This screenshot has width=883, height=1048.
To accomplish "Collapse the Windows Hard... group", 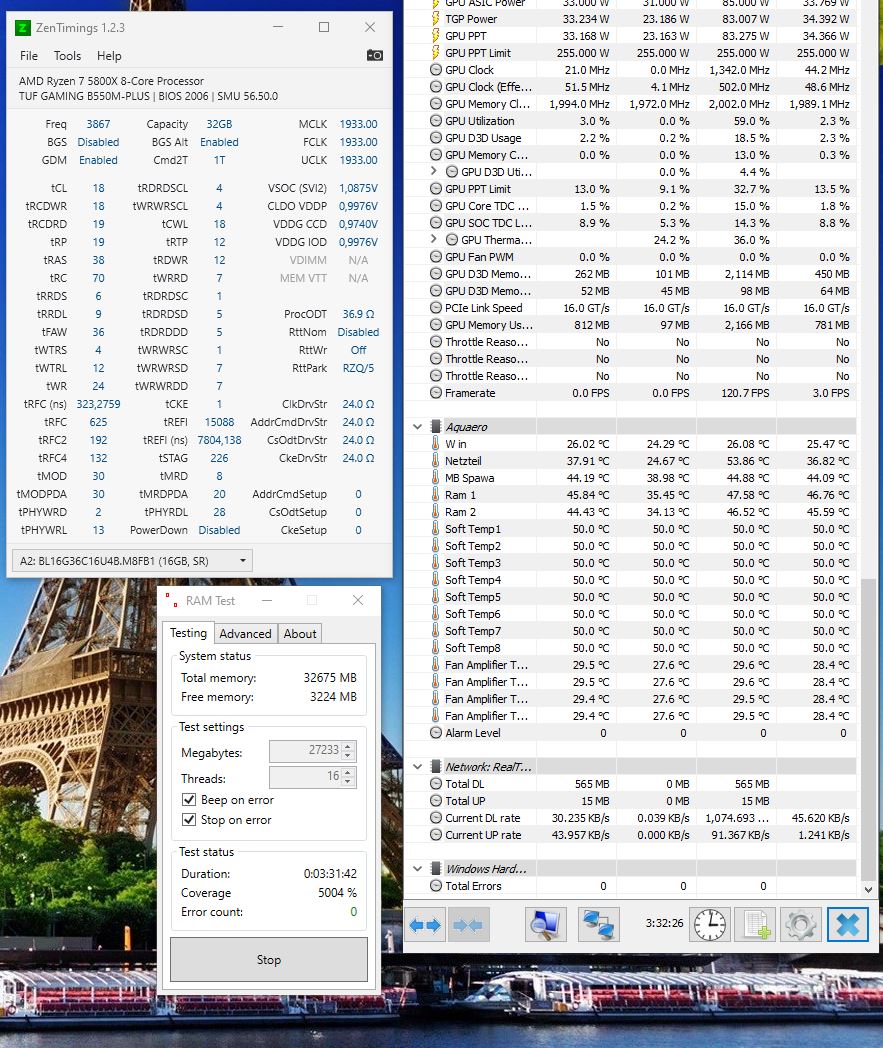I will point(418,869).
